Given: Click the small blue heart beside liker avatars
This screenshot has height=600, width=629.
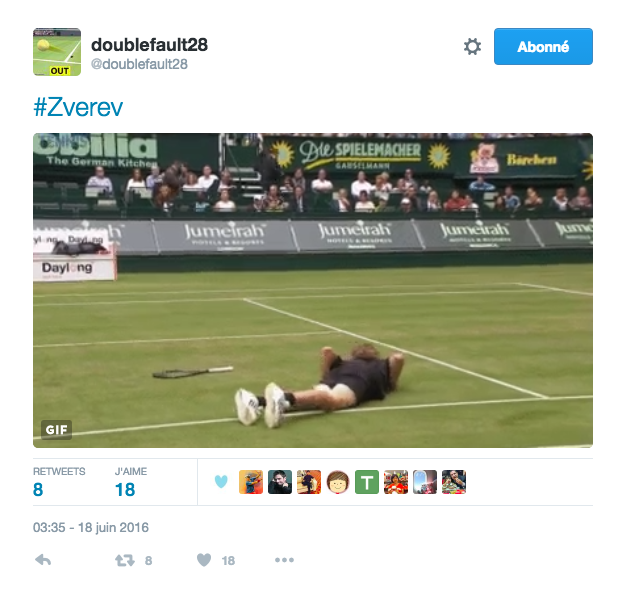Looking at the screenshot, I should tap(221, 481).
